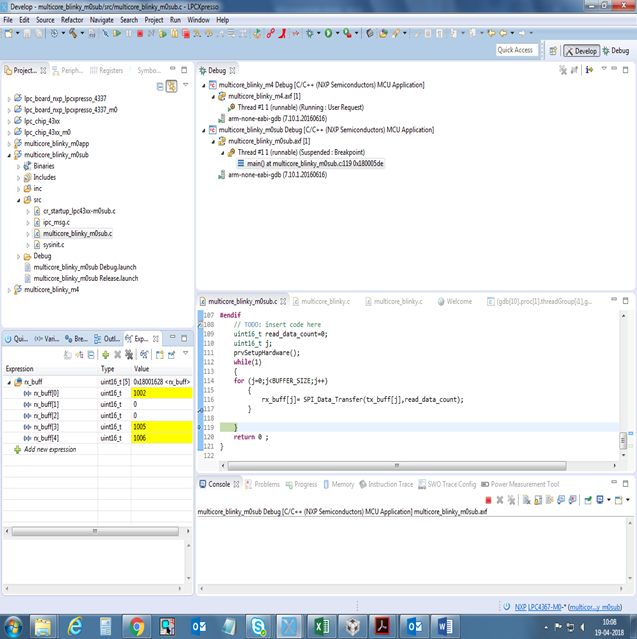Click the Resume all debug sessions icon
Image resolution: width=637 pixels, height=639 pixels.
[163, 34]
